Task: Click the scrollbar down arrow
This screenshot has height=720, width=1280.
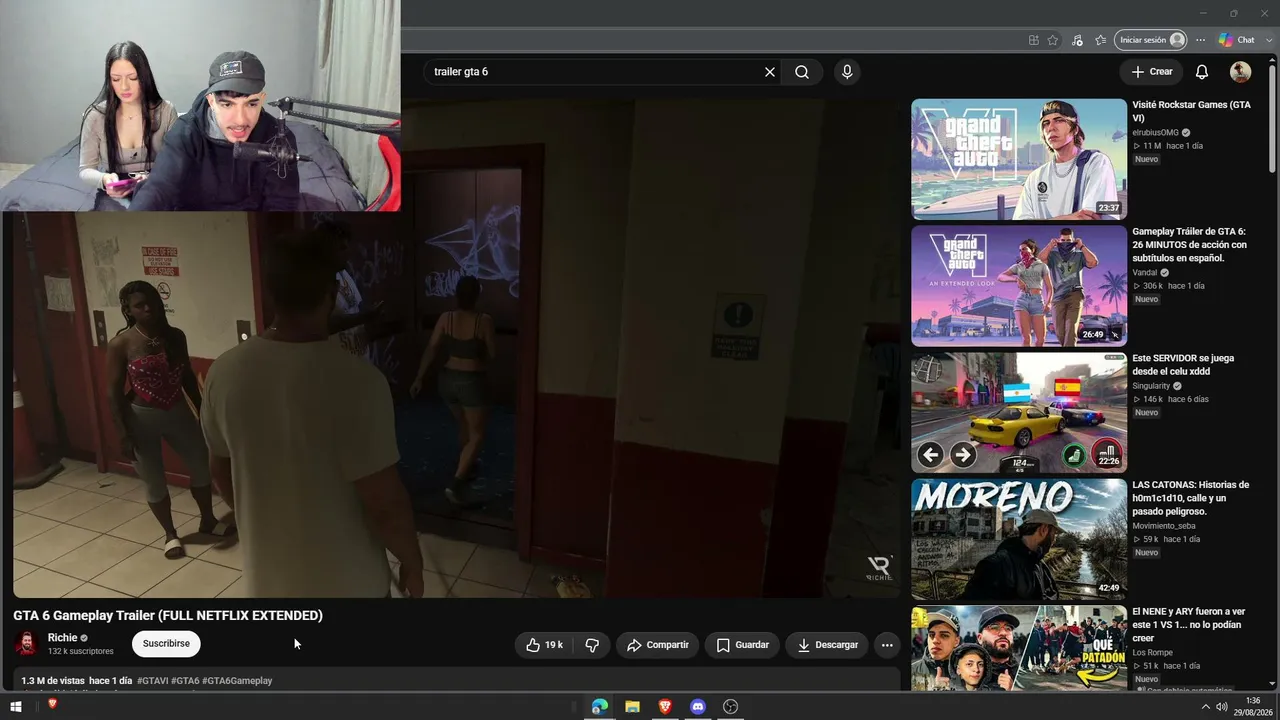Action: (x=1272, y=686)
